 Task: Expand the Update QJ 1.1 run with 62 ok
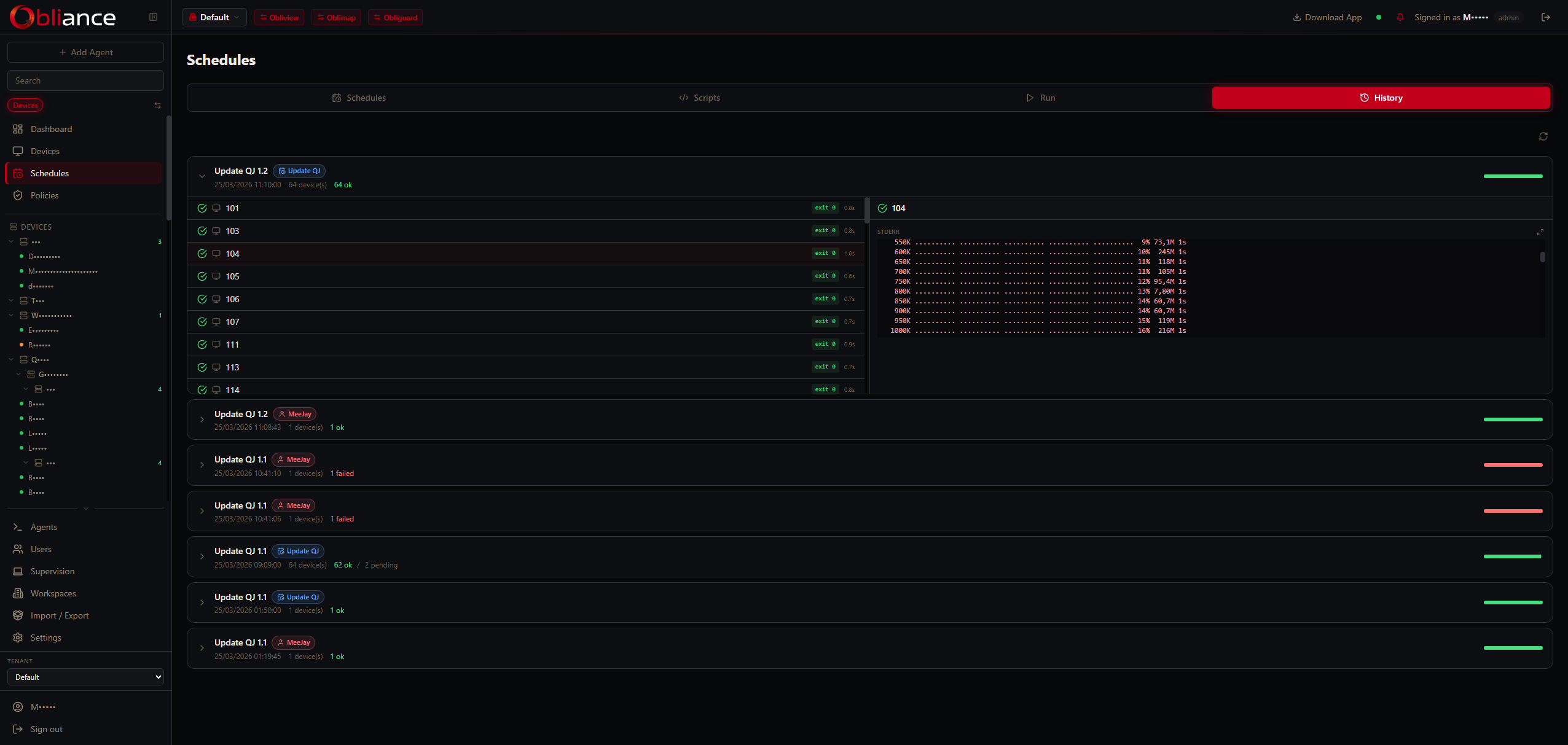[x=202, y=556]
